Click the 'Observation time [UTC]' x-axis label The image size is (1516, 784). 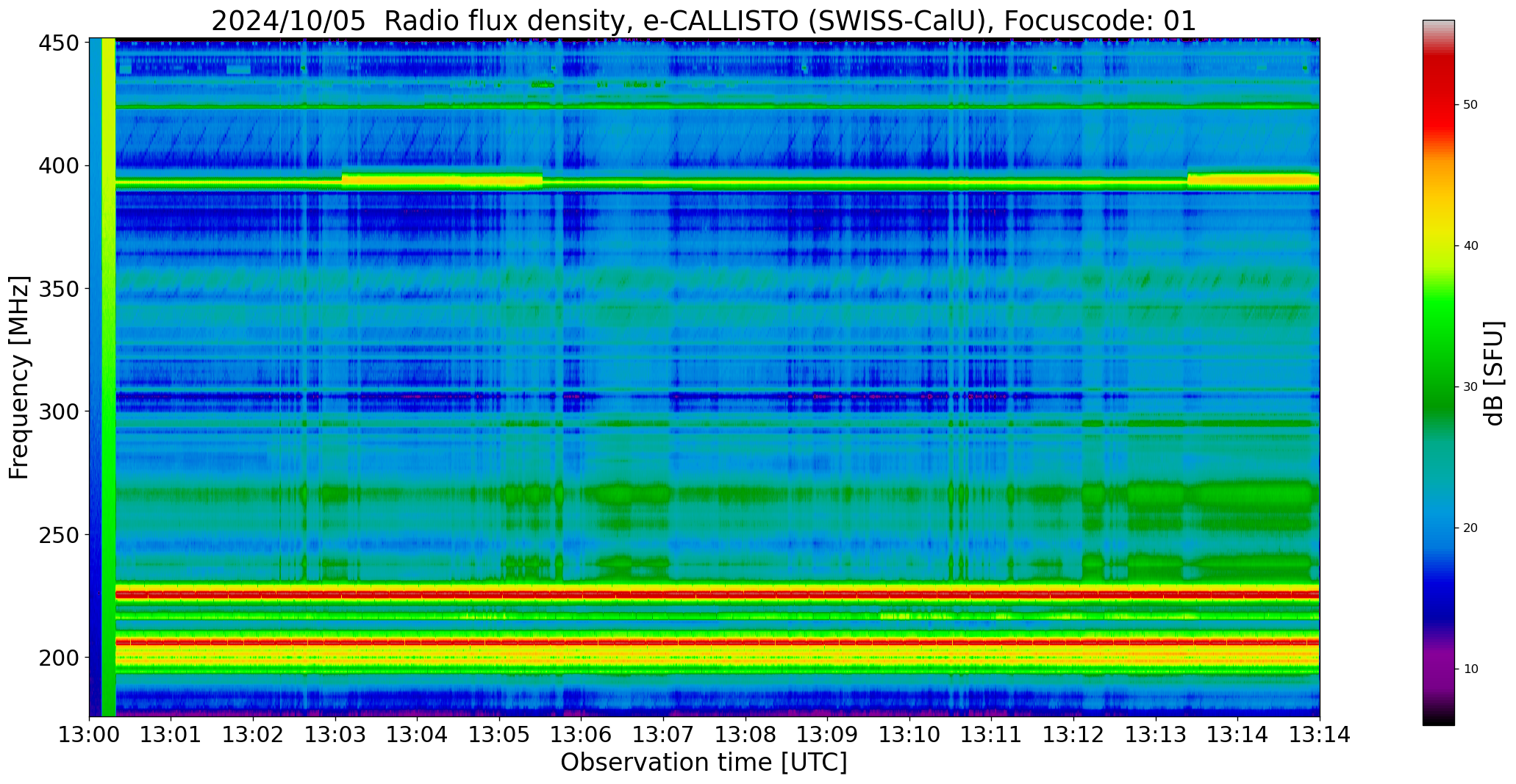(704, 763)
